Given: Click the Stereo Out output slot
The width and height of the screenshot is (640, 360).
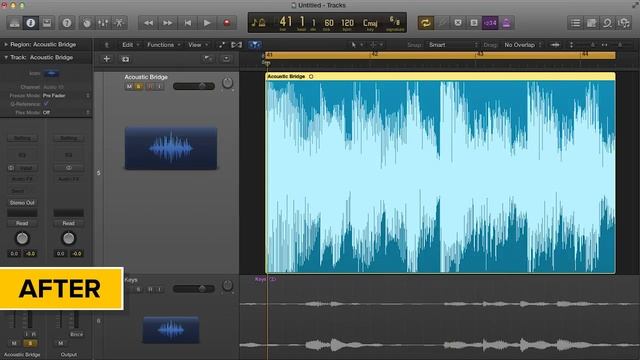Looking at the screenshot, I should [x=22, y=202].
